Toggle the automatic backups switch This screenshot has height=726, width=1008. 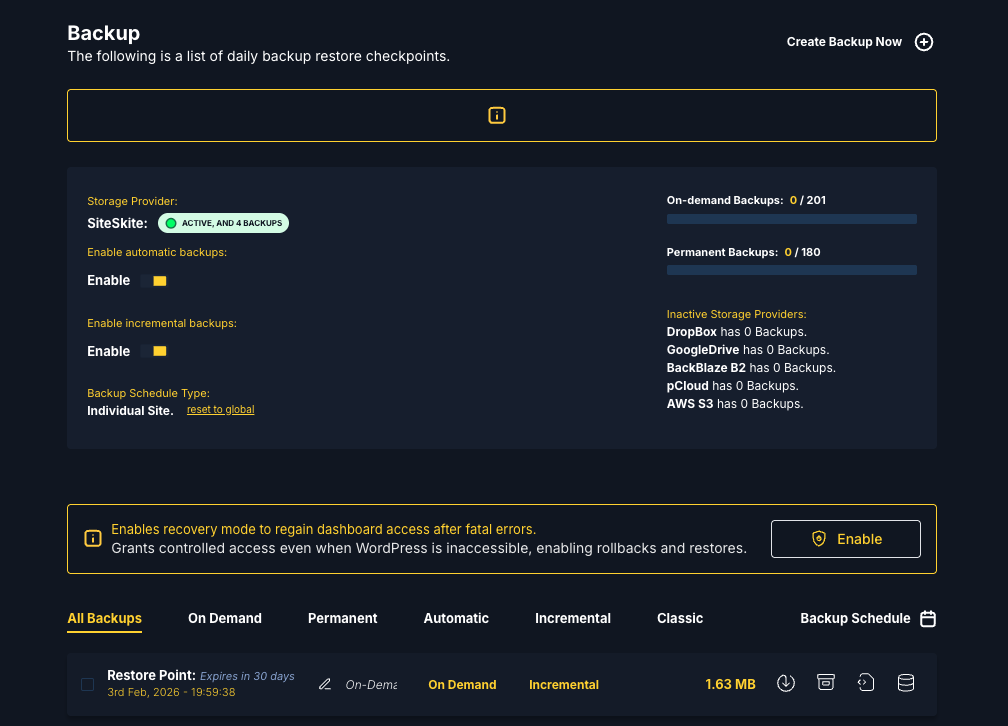[154, 281]
